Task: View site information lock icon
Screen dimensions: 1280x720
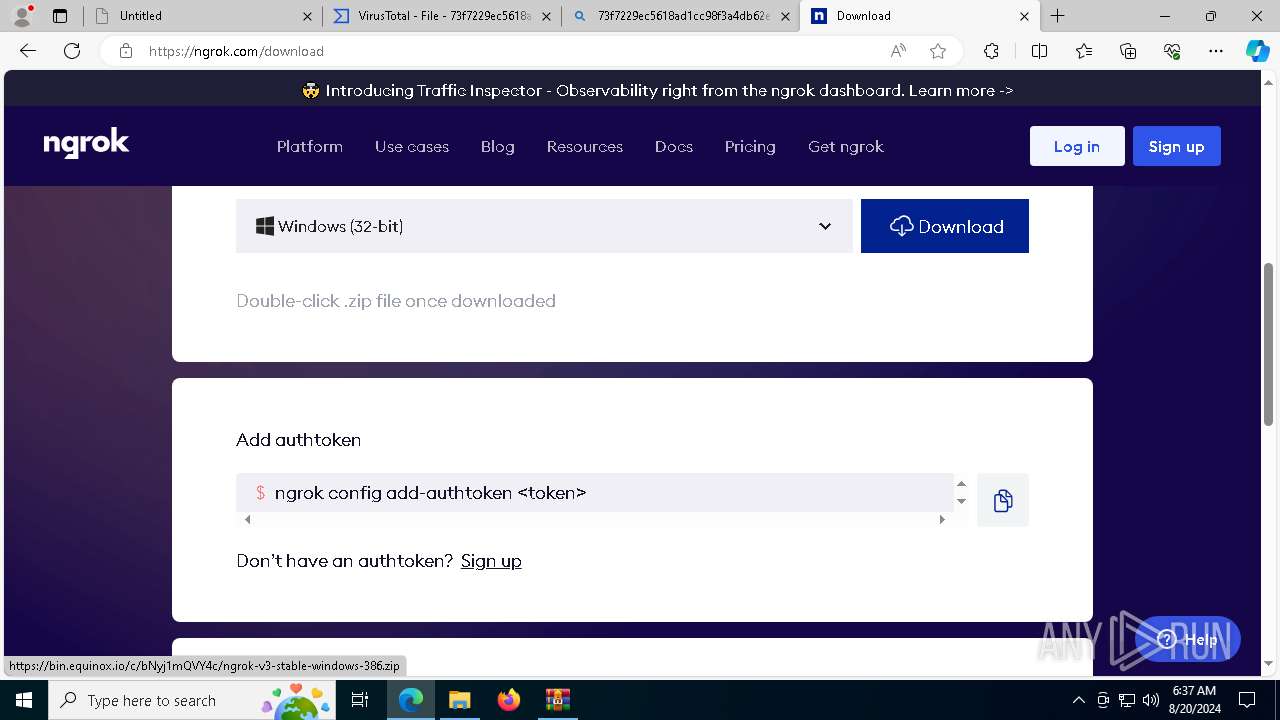Action: pos(126,51)
